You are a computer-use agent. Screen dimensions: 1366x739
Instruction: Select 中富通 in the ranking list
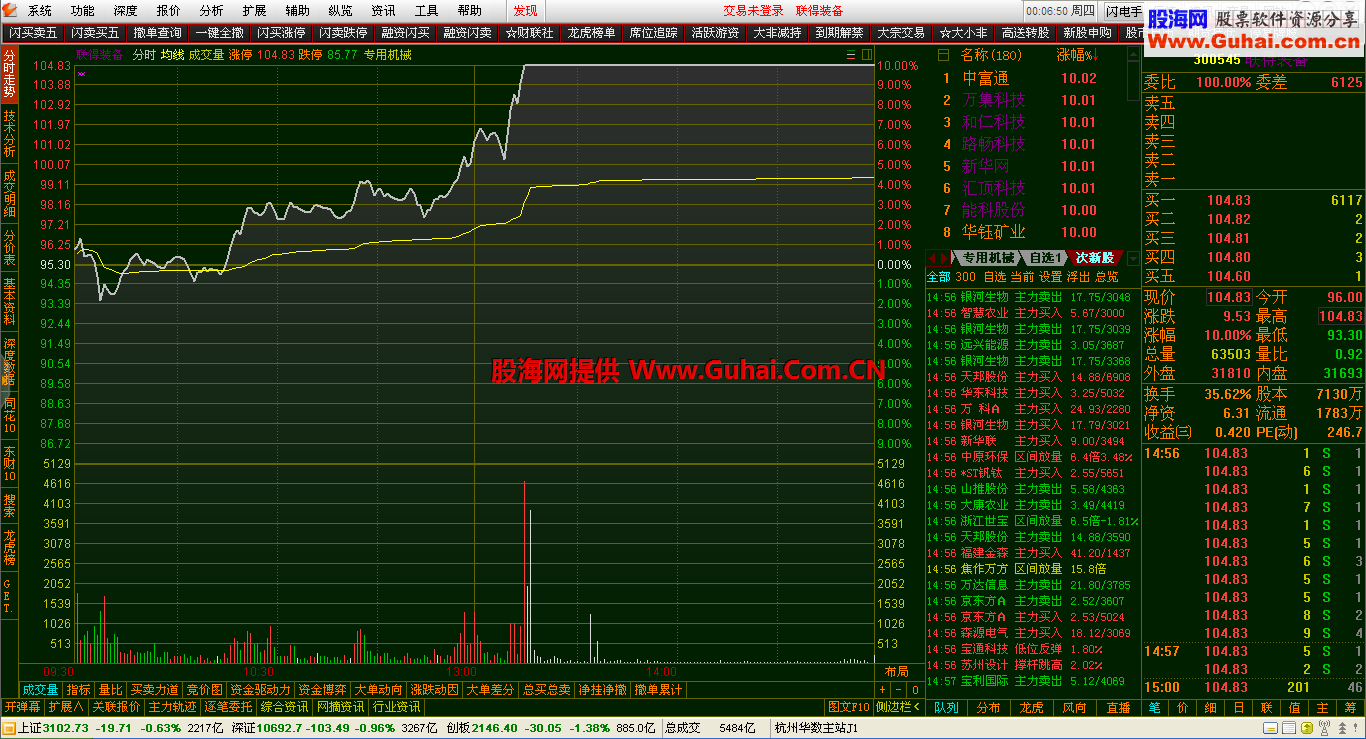click(986, 78)
